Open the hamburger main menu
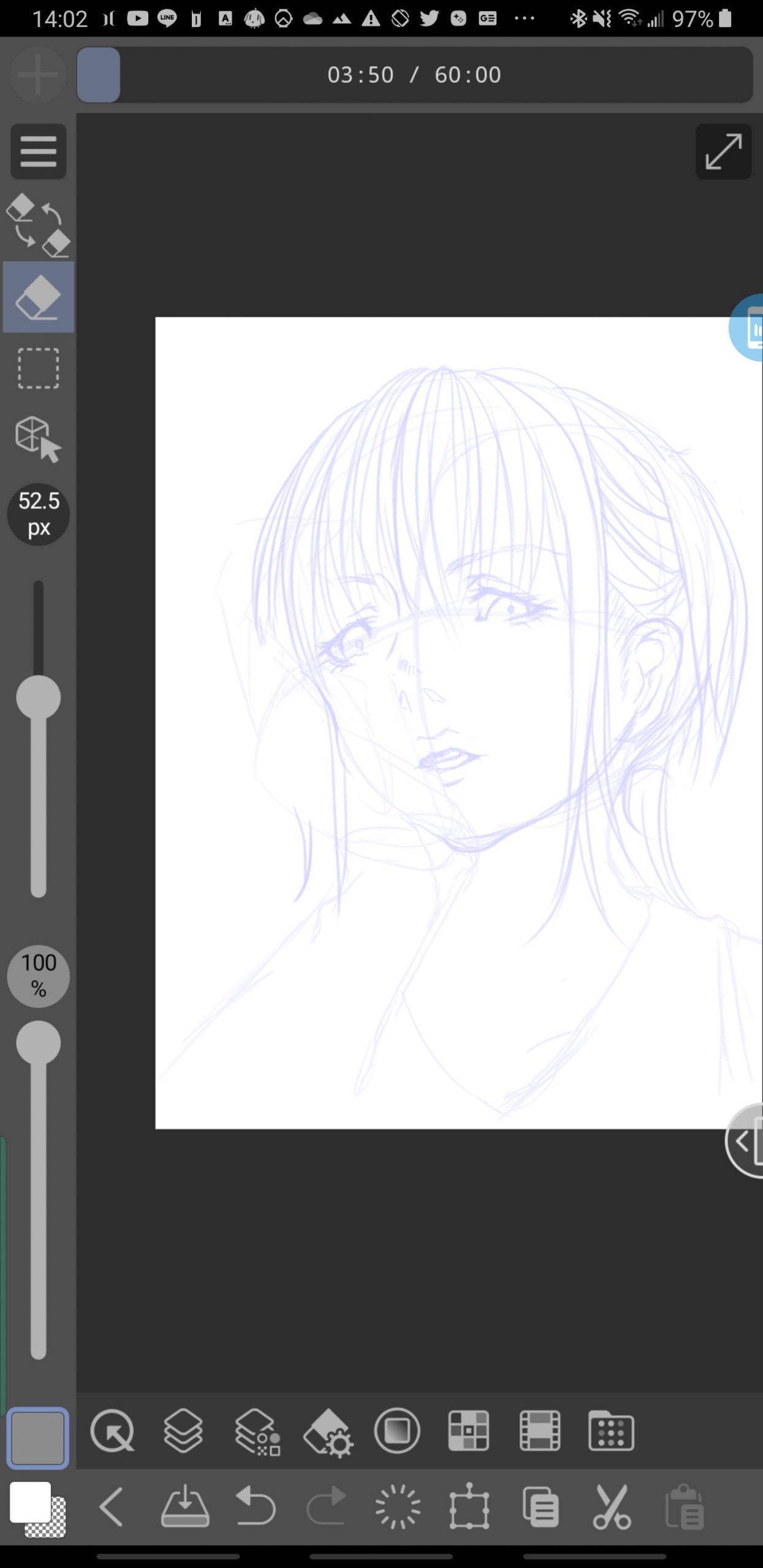763x1568 pixels. pos(38,151)
